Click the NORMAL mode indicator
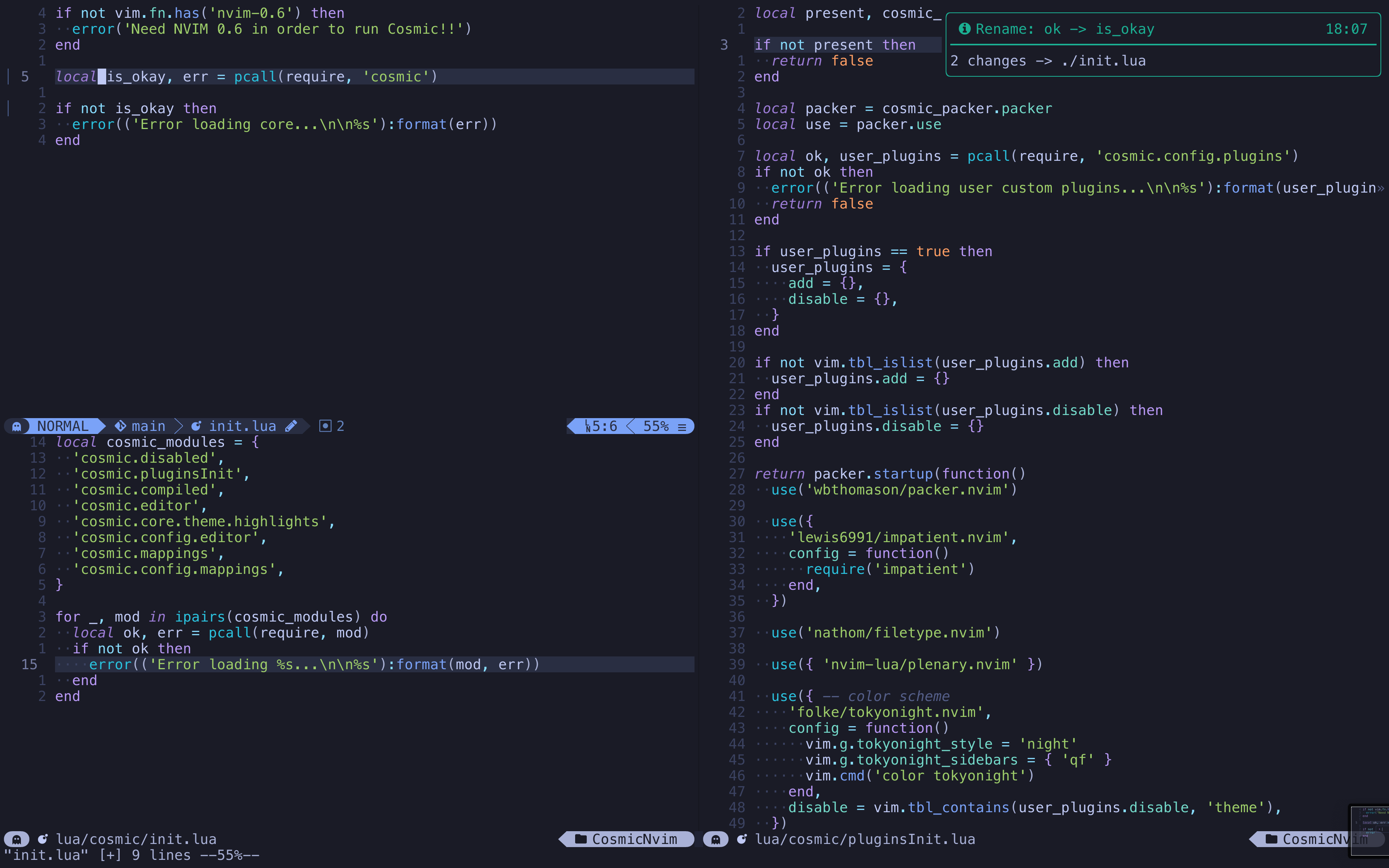This screenshot has height=868, width=1389. (62, 426)
